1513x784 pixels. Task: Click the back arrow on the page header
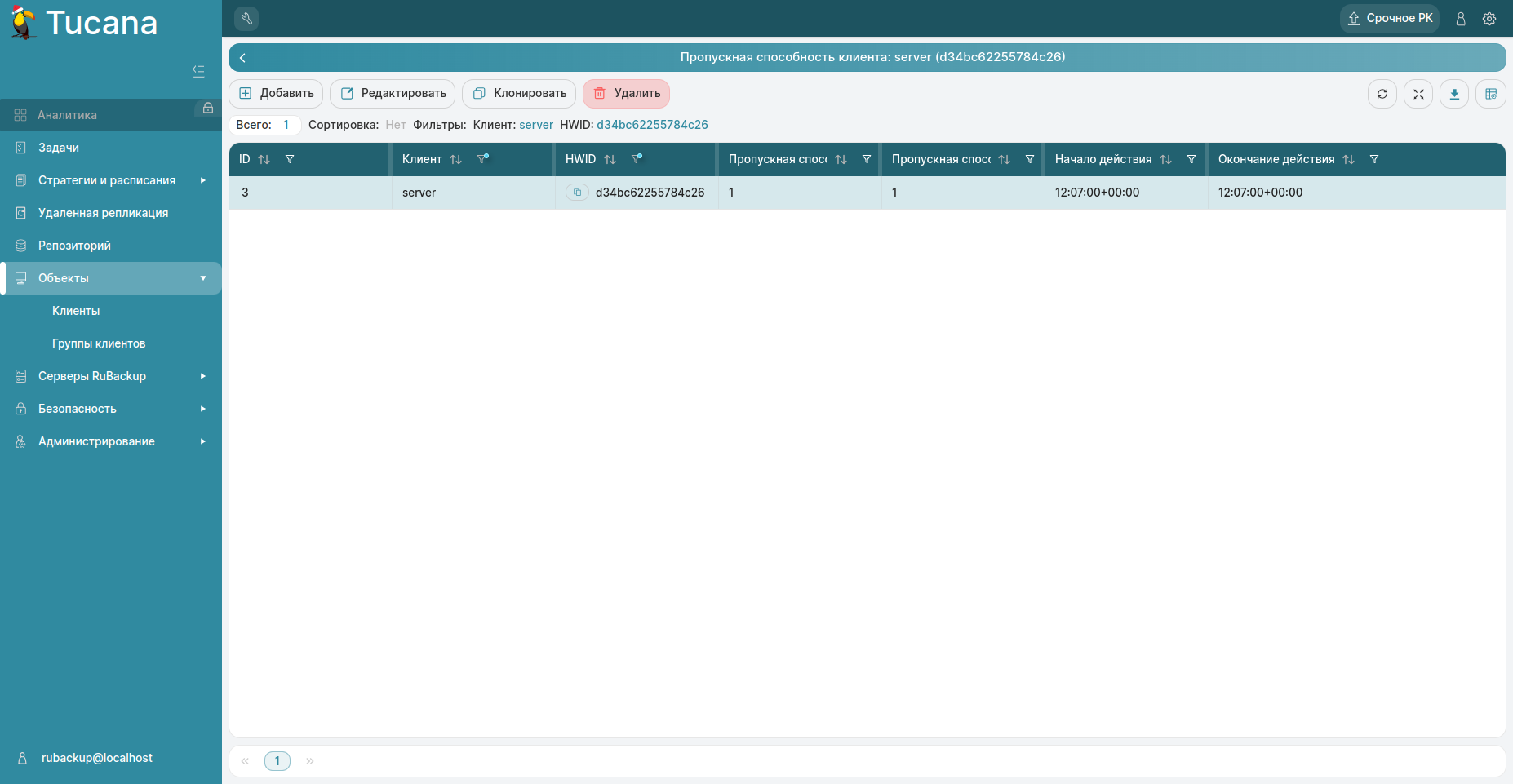(242, 57)
